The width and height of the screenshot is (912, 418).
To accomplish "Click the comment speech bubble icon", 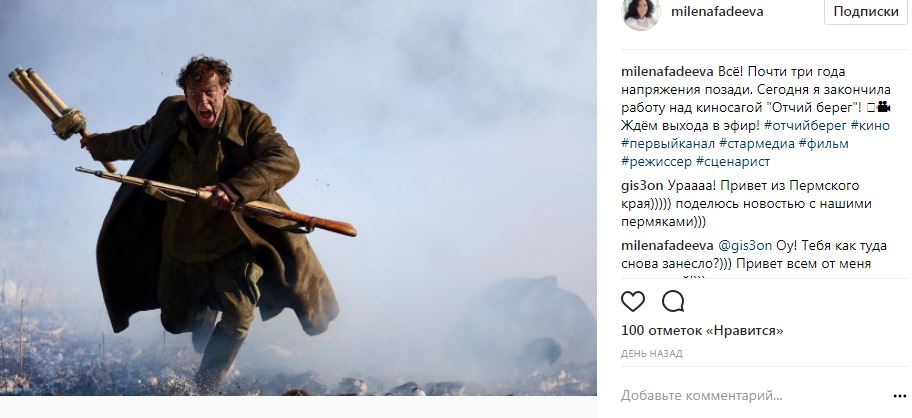I will click(x=673, y=301).
